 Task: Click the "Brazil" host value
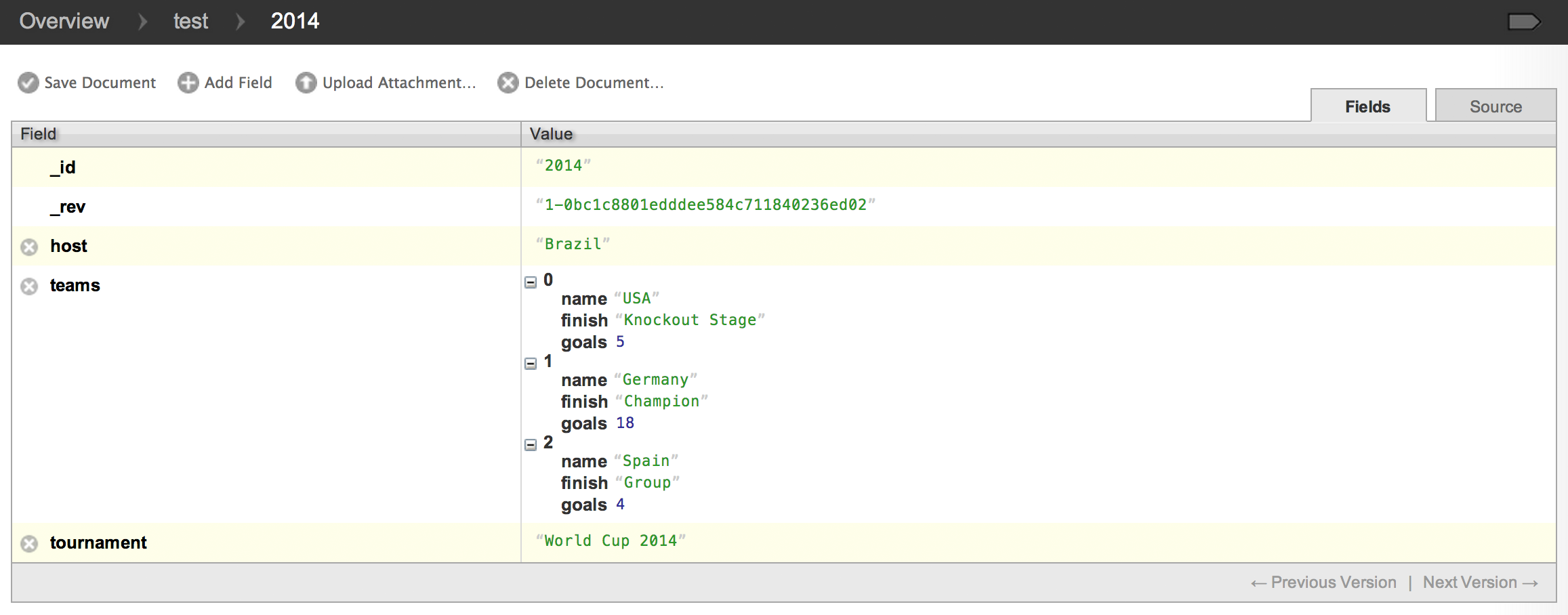tap(573, 244)
